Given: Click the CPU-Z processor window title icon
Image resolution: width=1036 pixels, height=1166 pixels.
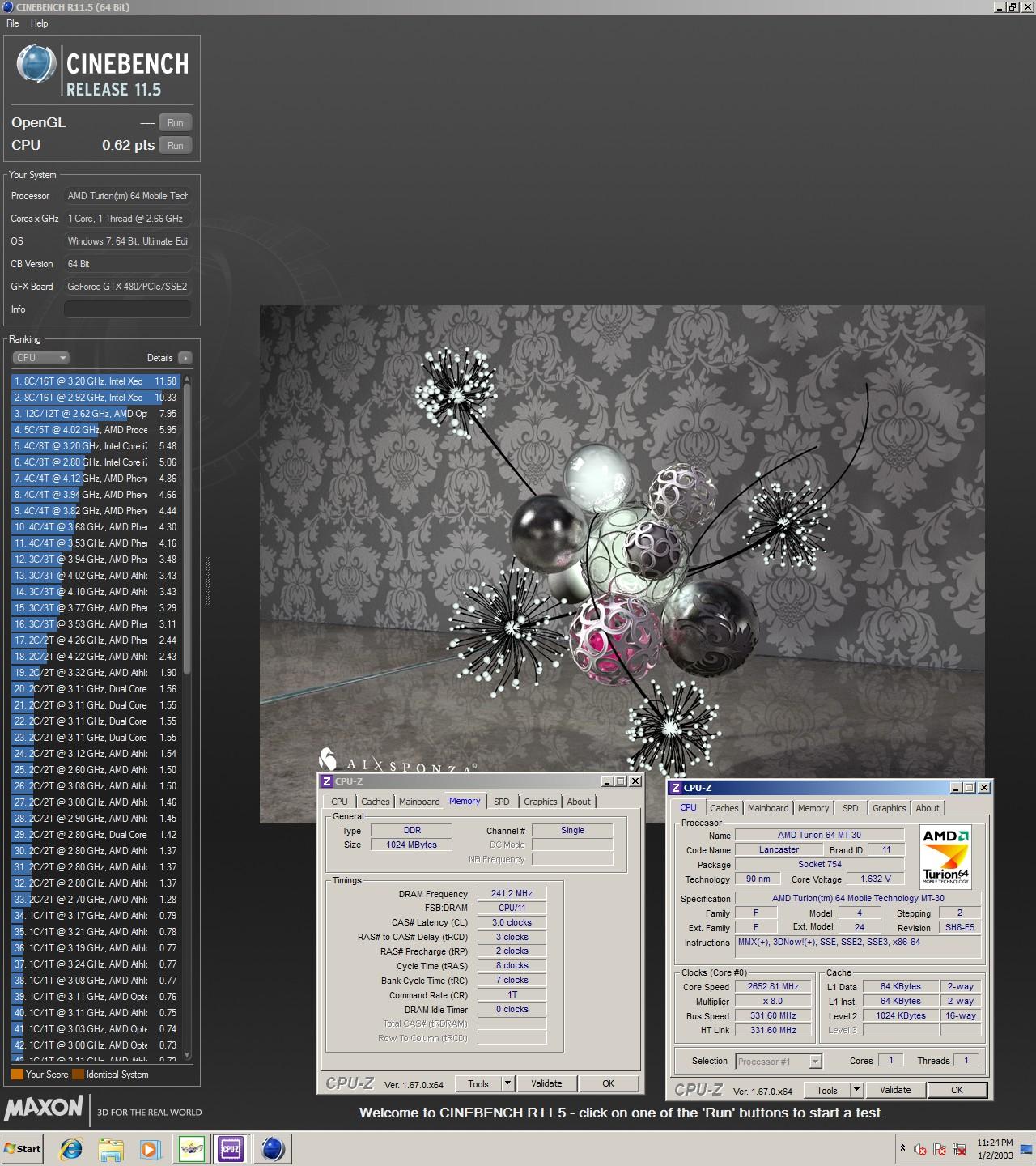Looking at the screenshot, I should (676, 788).
